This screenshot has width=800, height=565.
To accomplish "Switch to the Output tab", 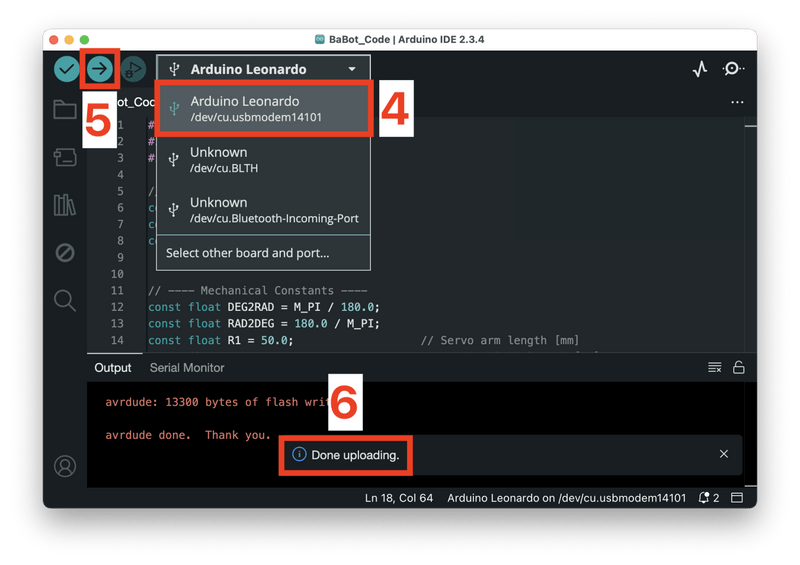I will pos(113,367).
